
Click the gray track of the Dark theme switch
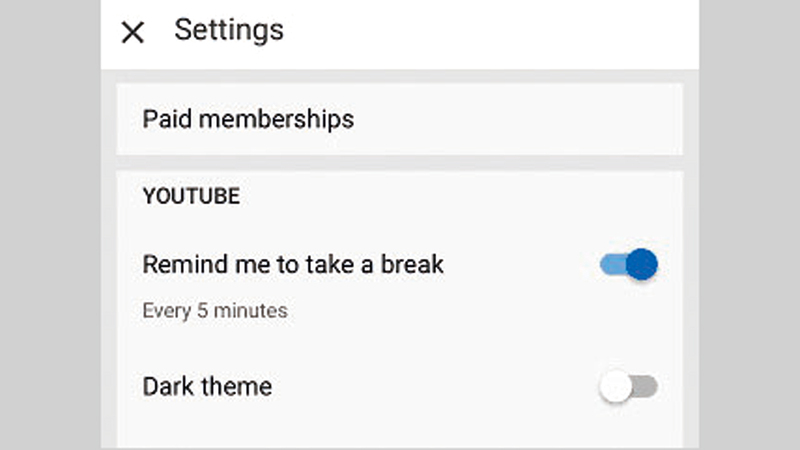click(x=647, y=387)
